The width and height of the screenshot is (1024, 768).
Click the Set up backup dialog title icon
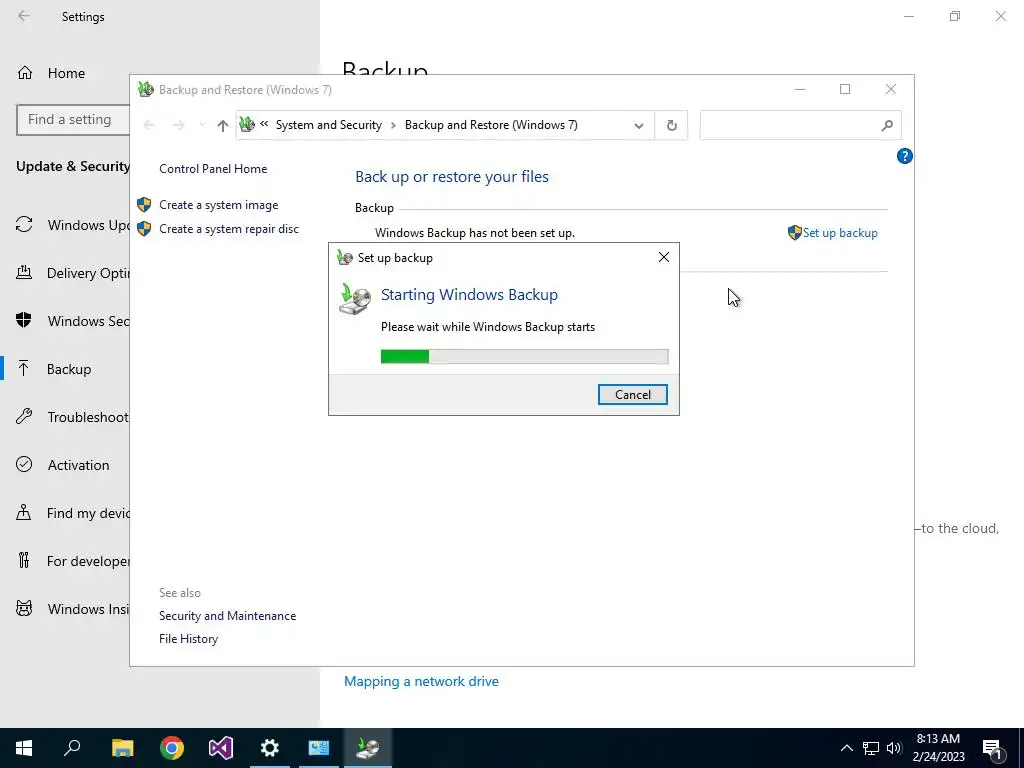click(x=344, y=257)
